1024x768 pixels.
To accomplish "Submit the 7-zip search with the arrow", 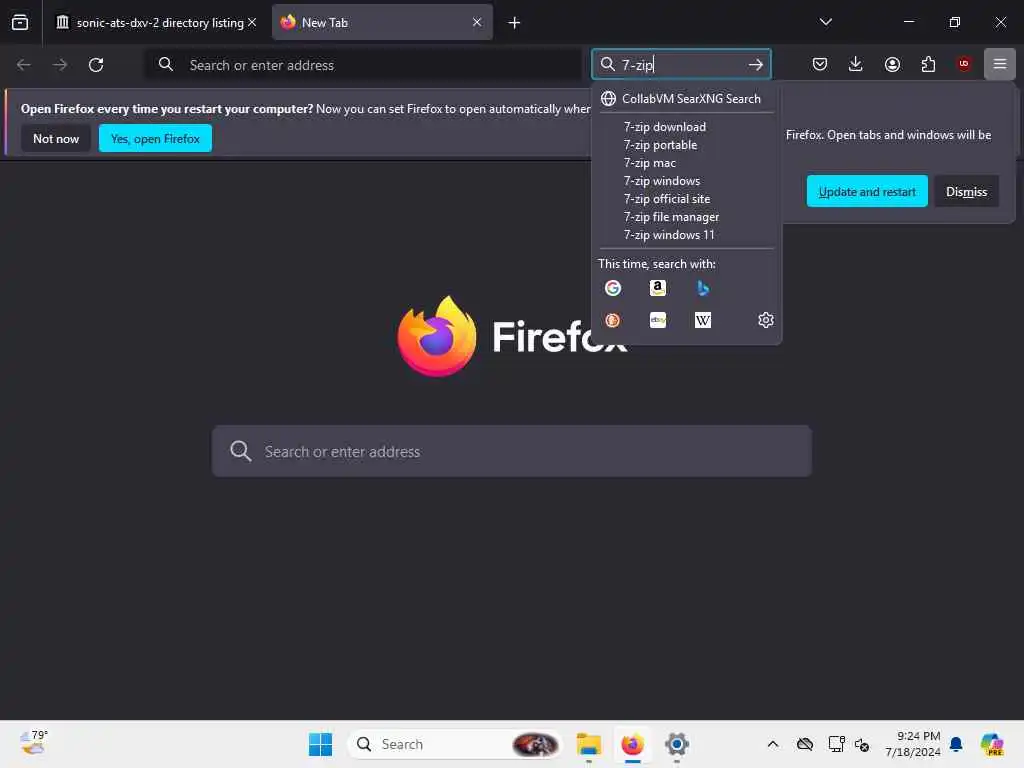I will (756, 65).
